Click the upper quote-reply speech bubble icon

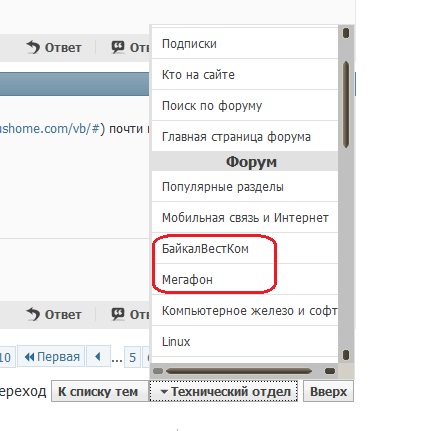118,47
